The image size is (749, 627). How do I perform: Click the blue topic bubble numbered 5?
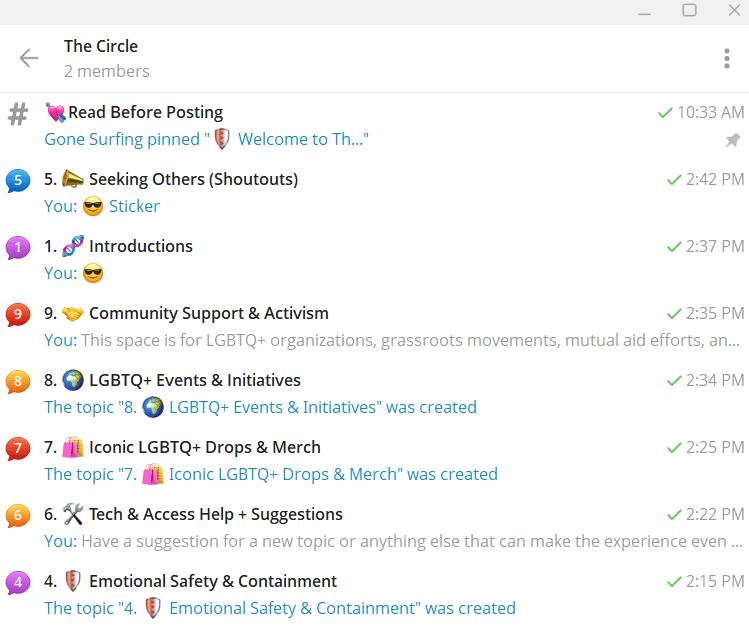click(x=18, y=181)
